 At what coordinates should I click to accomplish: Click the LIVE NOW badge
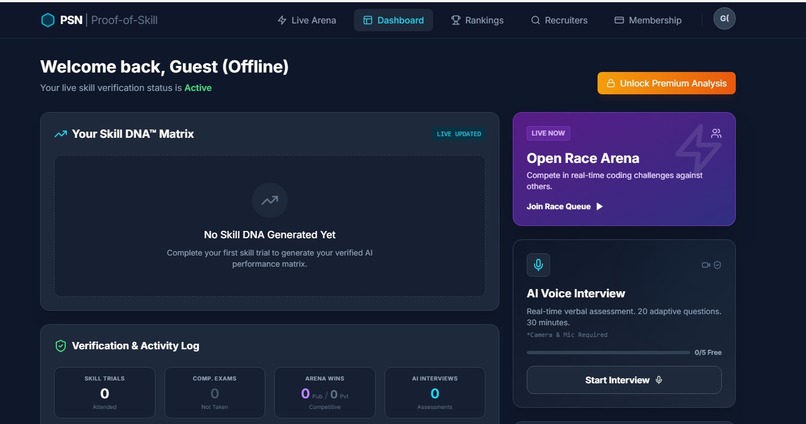[x=548, y=133]
